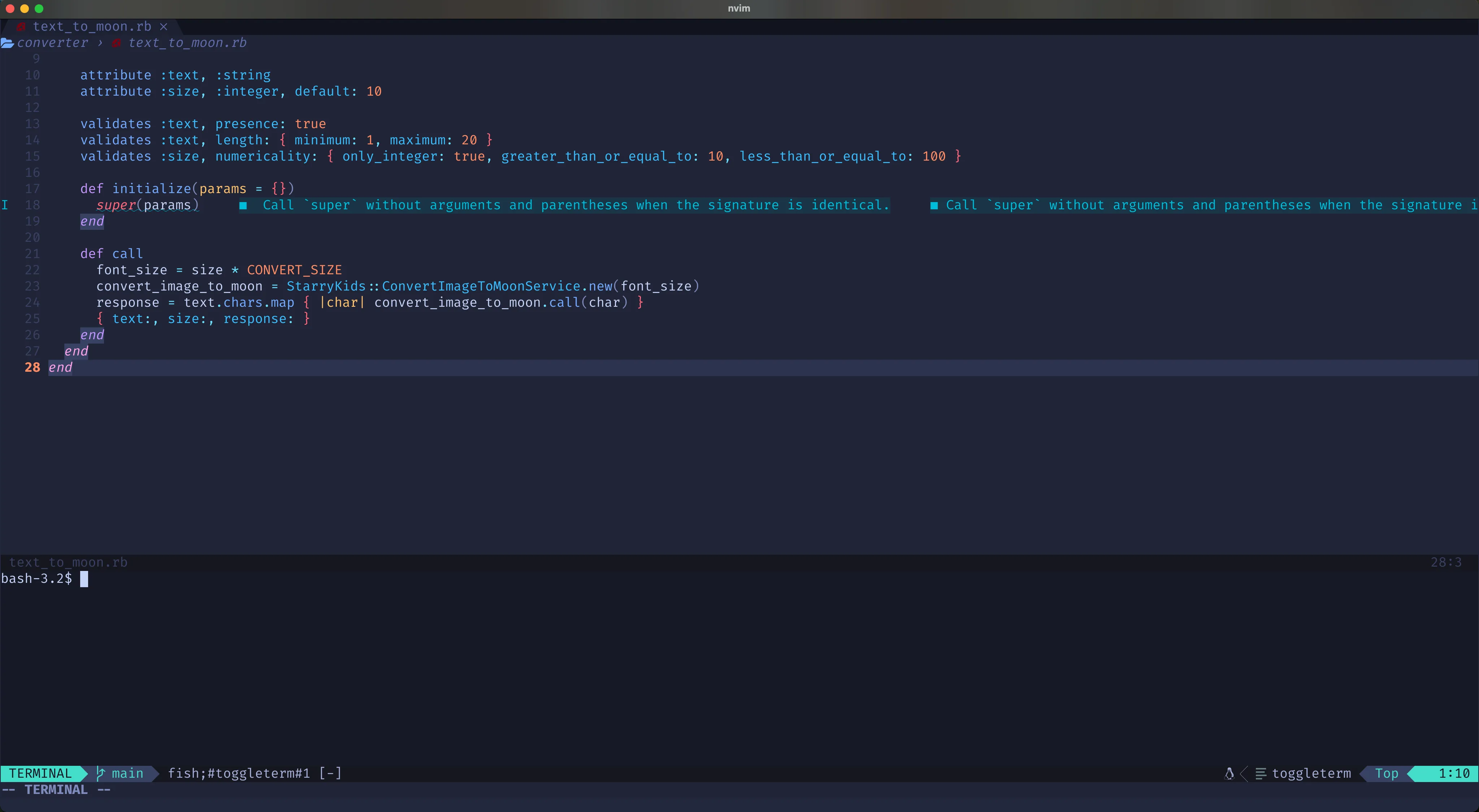Click line number 28 in the gutter

pyautogui.click(x=32, y=367)
